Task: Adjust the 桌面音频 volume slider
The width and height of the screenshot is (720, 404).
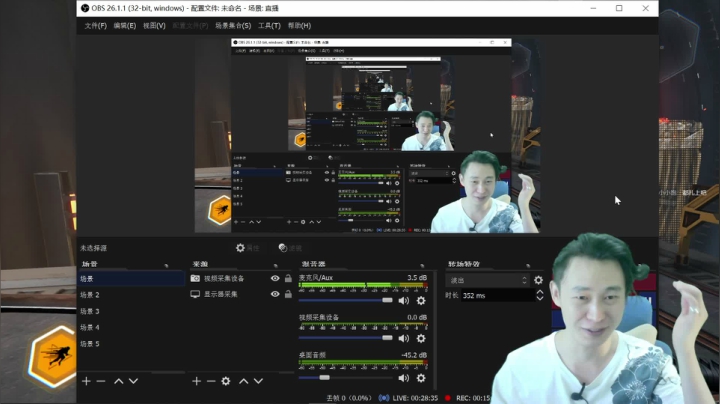Action: tap(325, 377)
